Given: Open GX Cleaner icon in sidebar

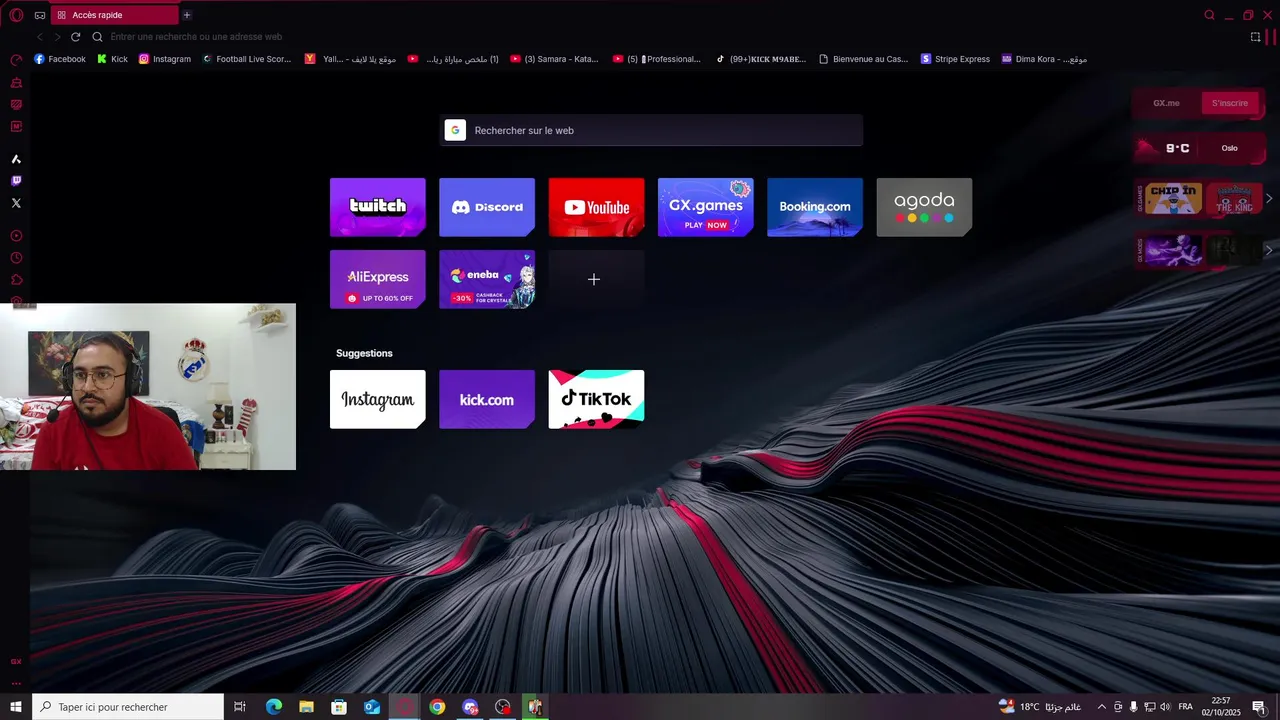Looking at the screenshot, I should click(x=16, y=82).
